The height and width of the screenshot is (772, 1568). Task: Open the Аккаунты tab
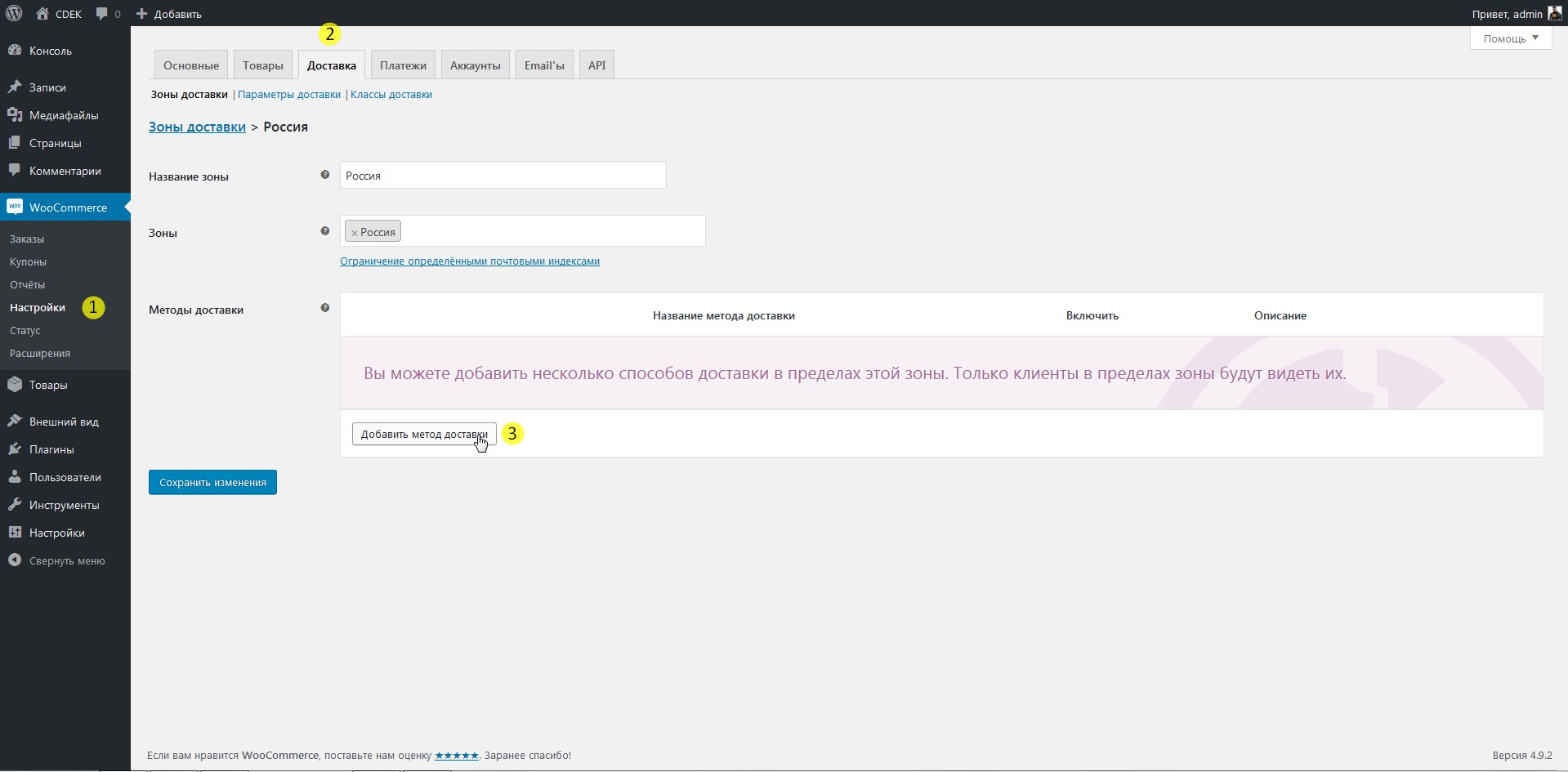476,65
